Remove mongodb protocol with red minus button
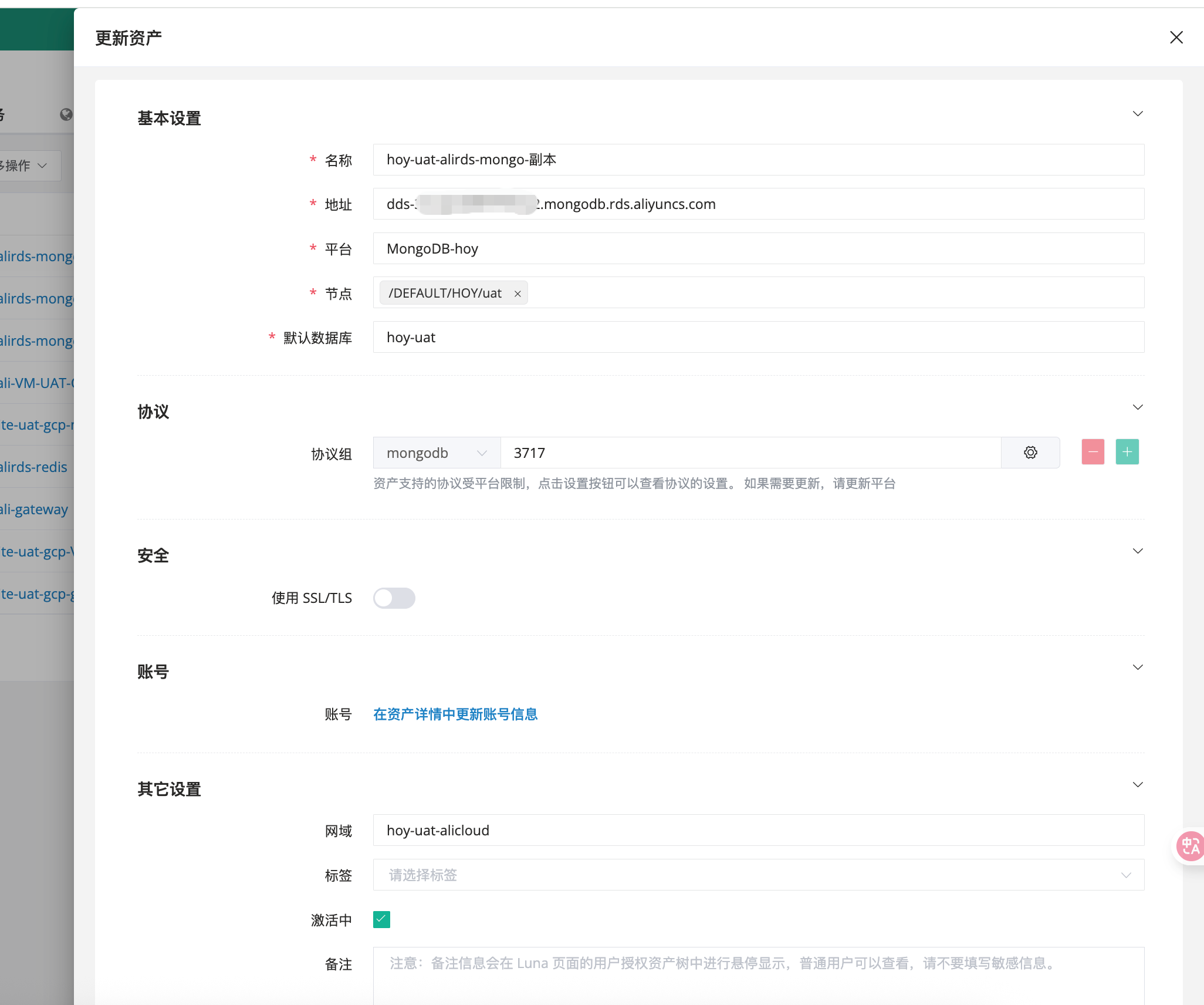Screen dimensions: 1204x1005 (1093, 452)
